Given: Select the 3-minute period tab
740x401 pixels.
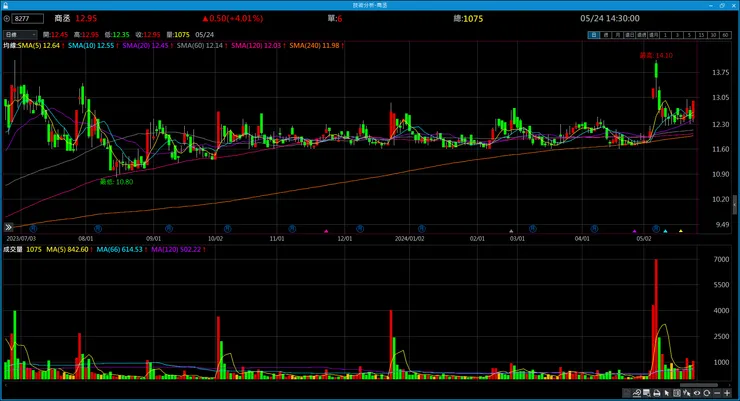Looking at the screenshot, I should (677, 35).
